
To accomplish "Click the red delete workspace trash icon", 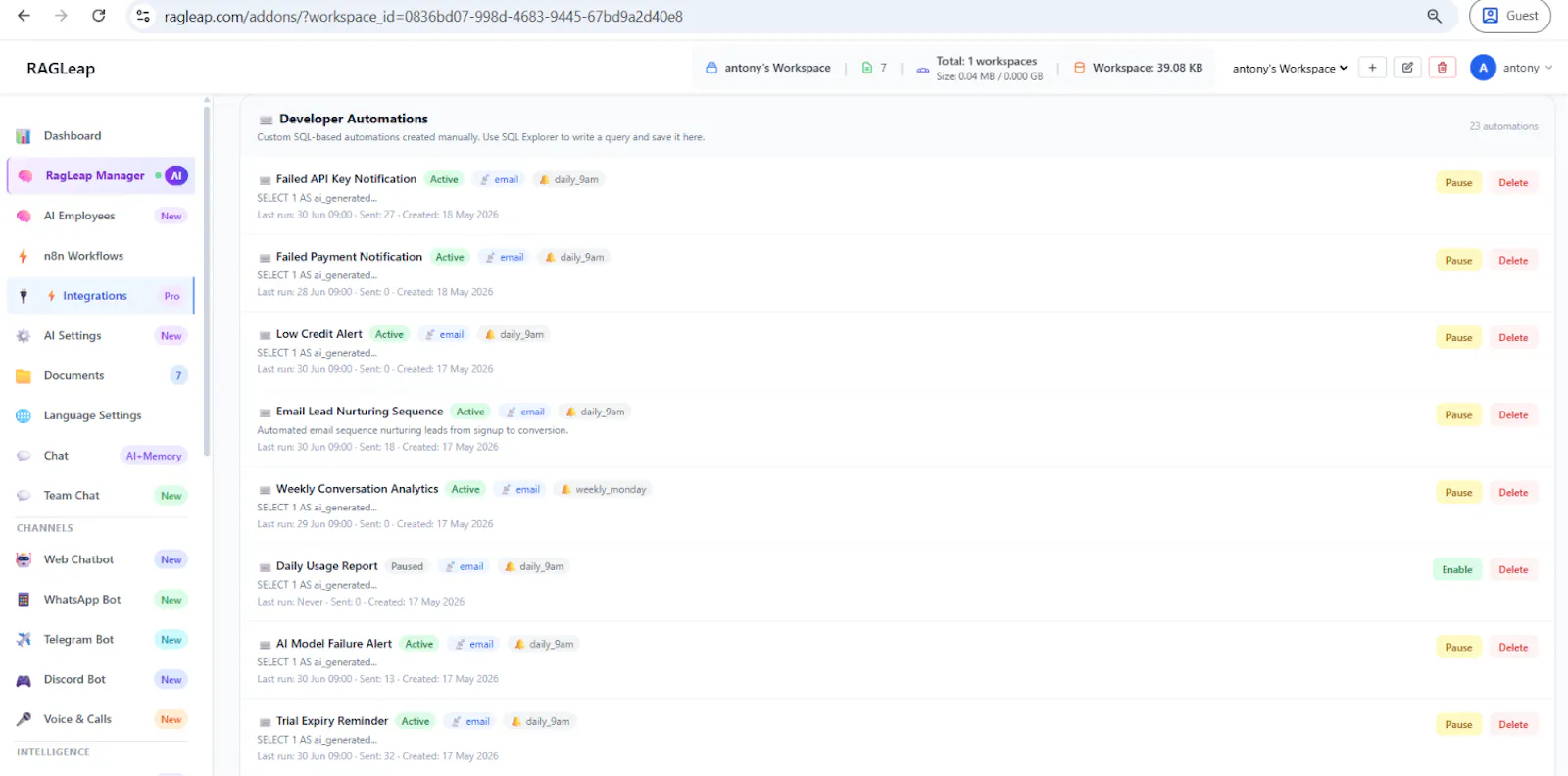I will tap(1443, 68).
